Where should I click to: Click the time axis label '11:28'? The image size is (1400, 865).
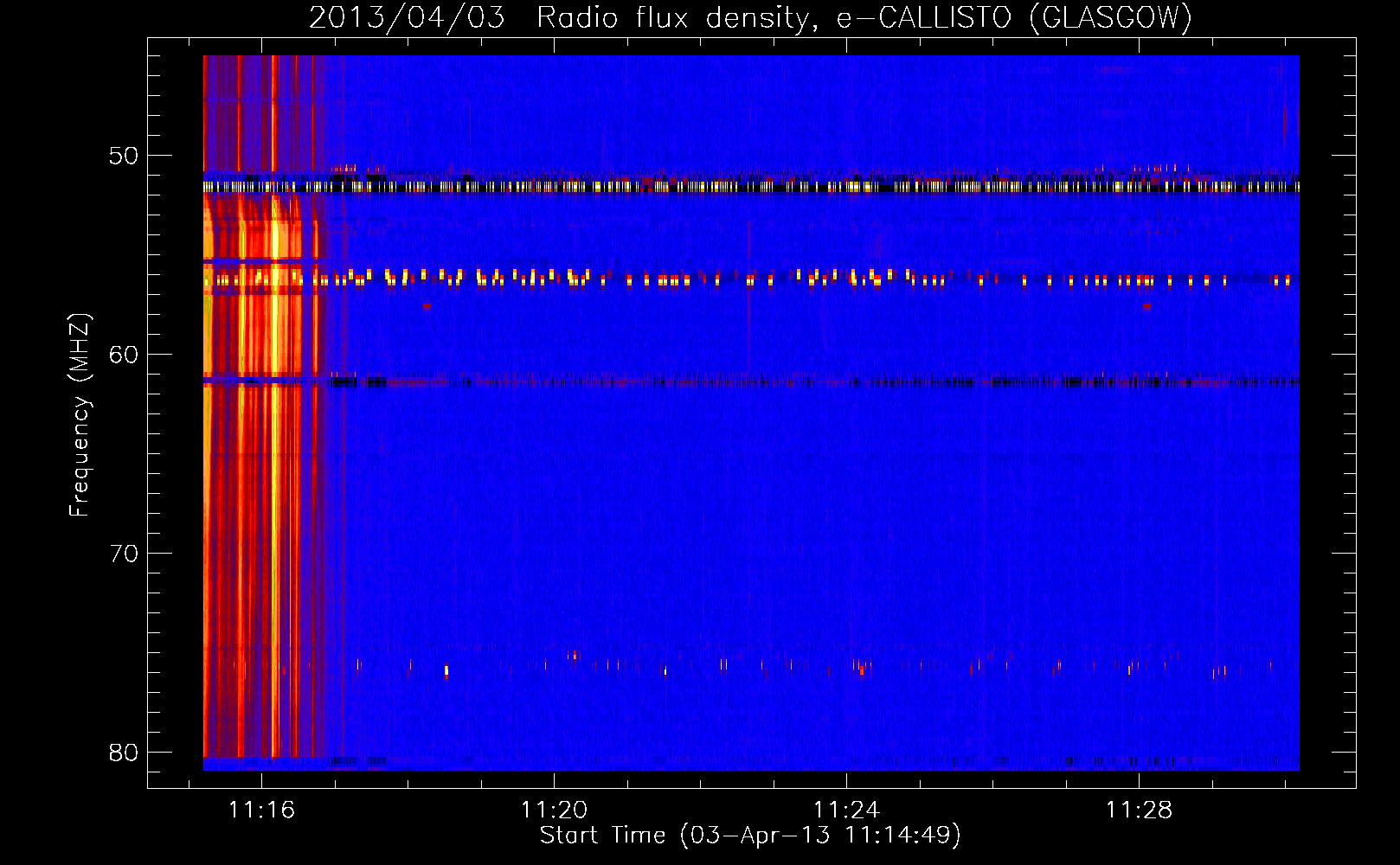pyautogui.click(x=1139, y=810)
